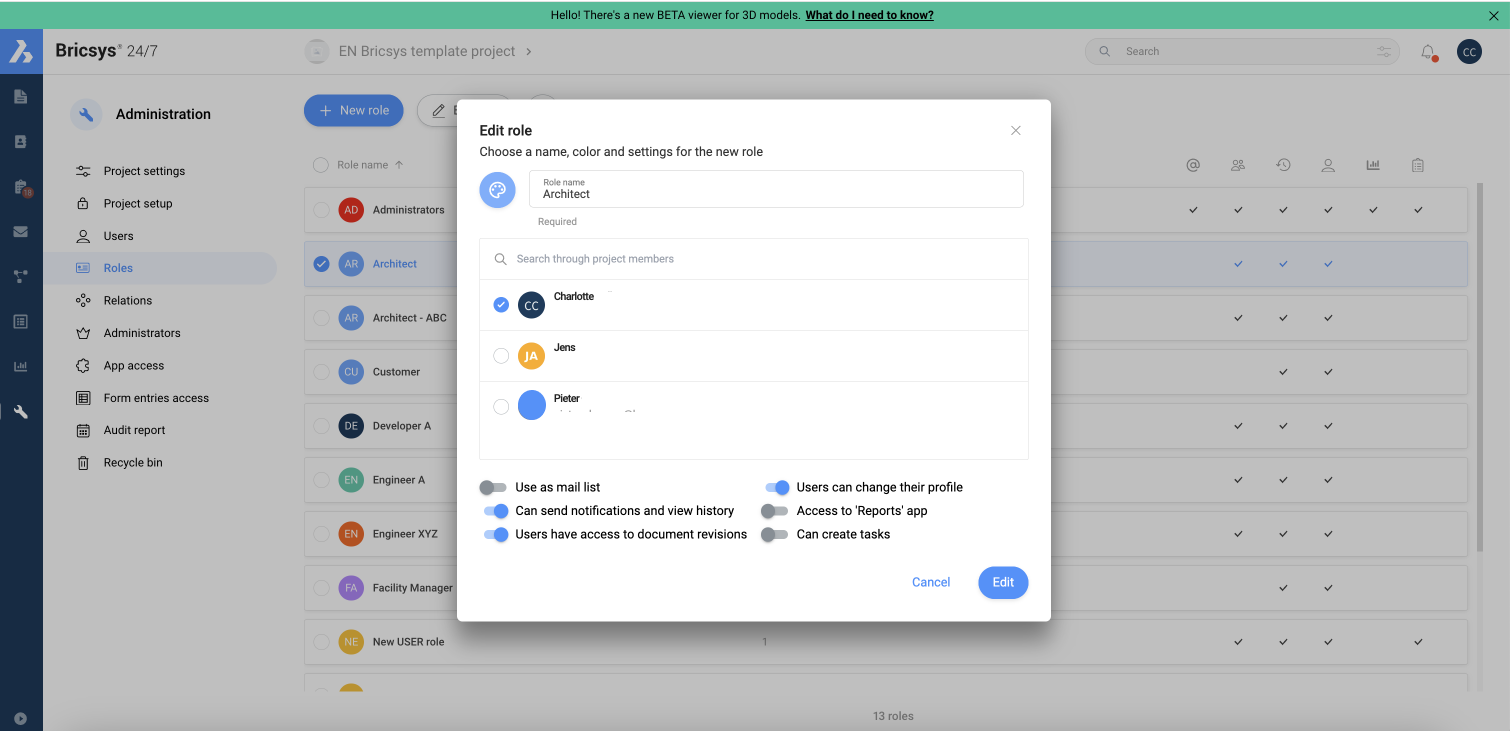Open the role color palette picker
Screen dimensions: 1510x731
(x=497, y=189)
